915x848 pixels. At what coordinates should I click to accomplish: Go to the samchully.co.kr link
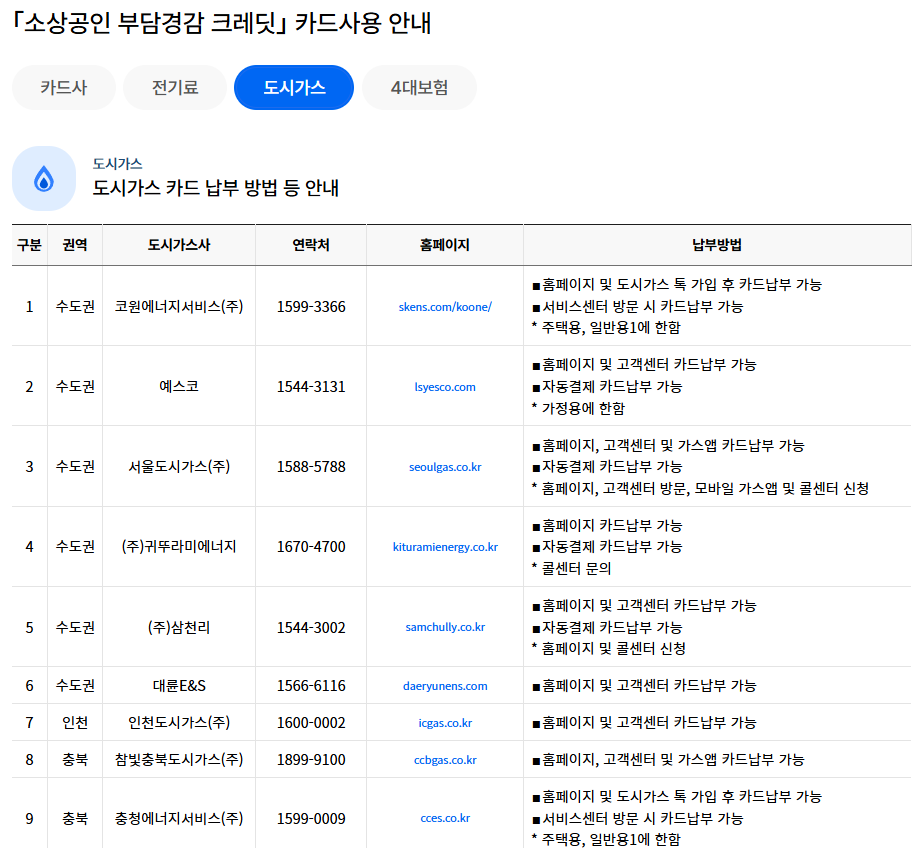445,627
